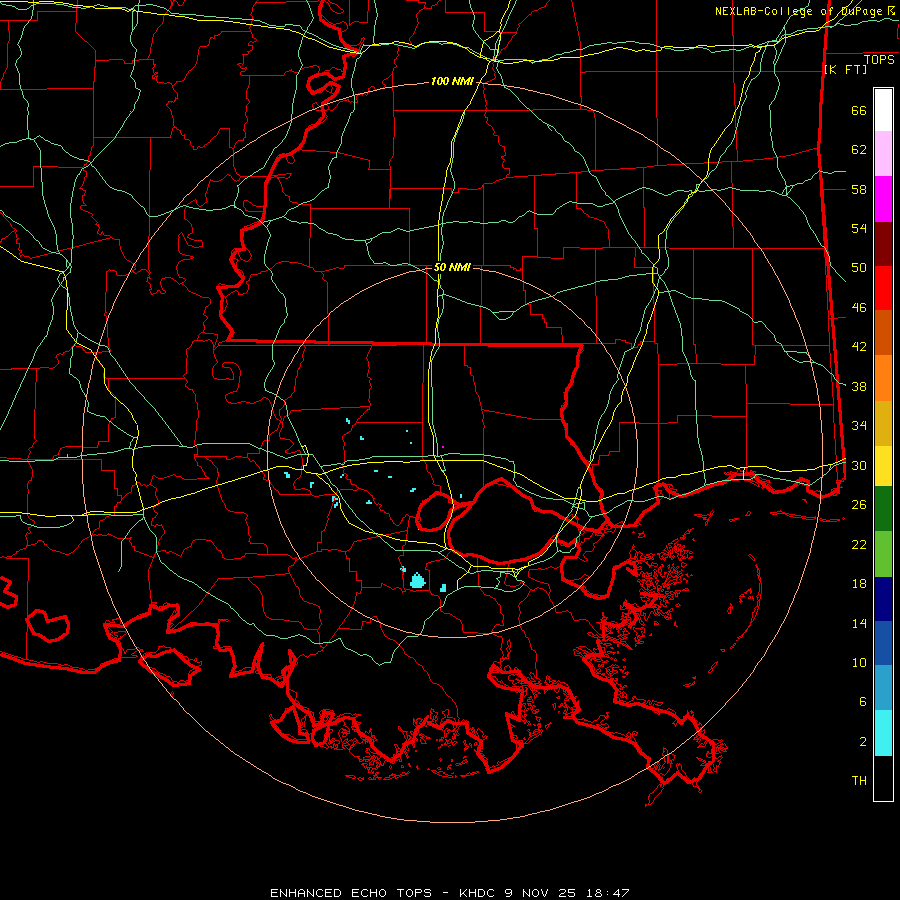Select the dark green legend swatch
The width and height of the screenshot is (900, 900).
883,509
